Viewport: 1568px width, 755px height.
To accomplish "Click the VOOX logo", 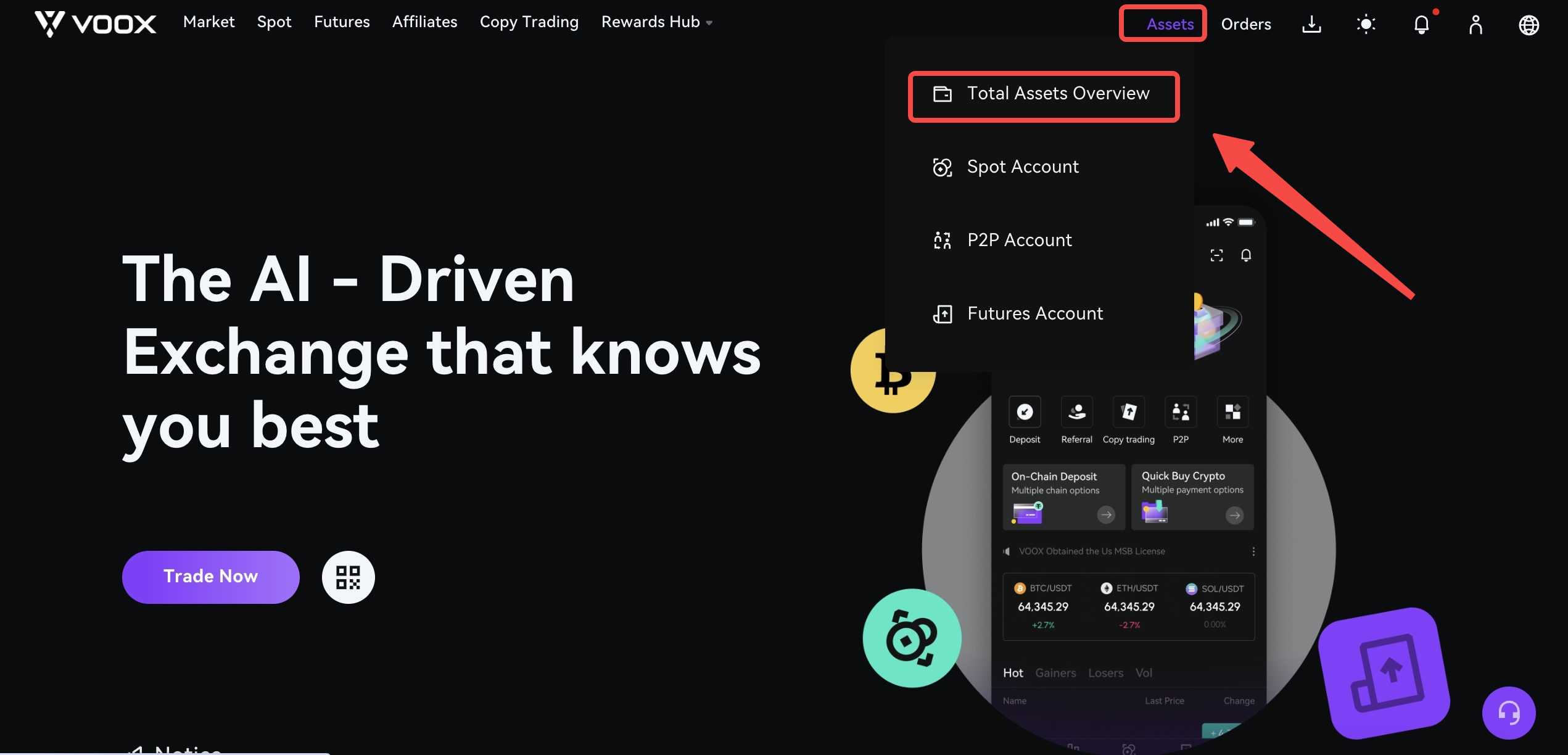I will coord(95,23).
